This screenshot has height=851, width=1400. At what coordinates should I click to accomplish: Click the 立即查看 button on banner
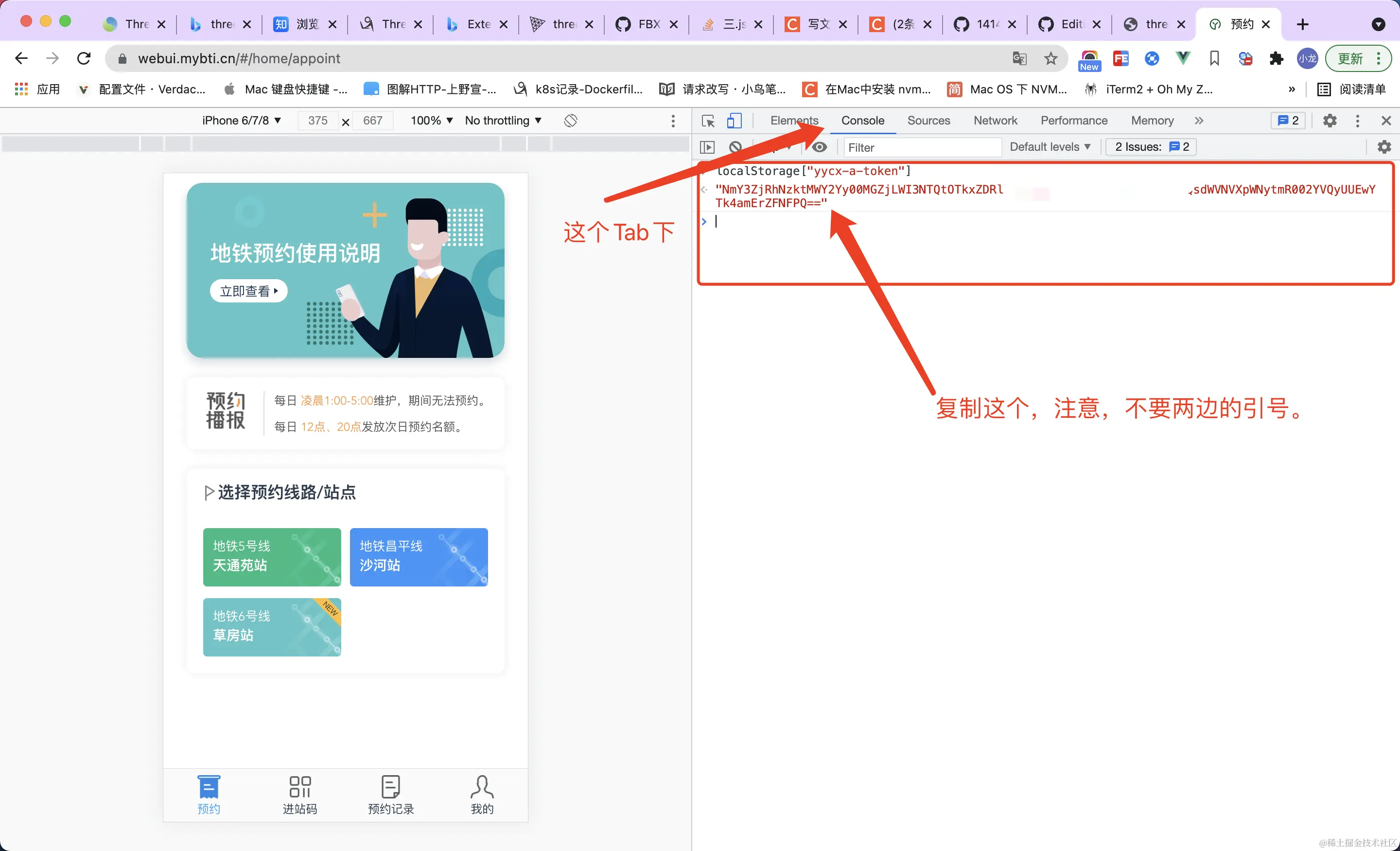coord(248,291)
